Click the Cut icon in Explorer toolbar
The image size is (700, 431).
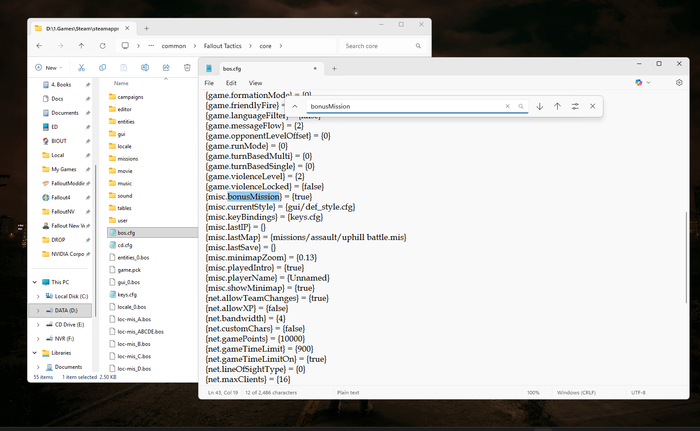(x=79, y=68)
